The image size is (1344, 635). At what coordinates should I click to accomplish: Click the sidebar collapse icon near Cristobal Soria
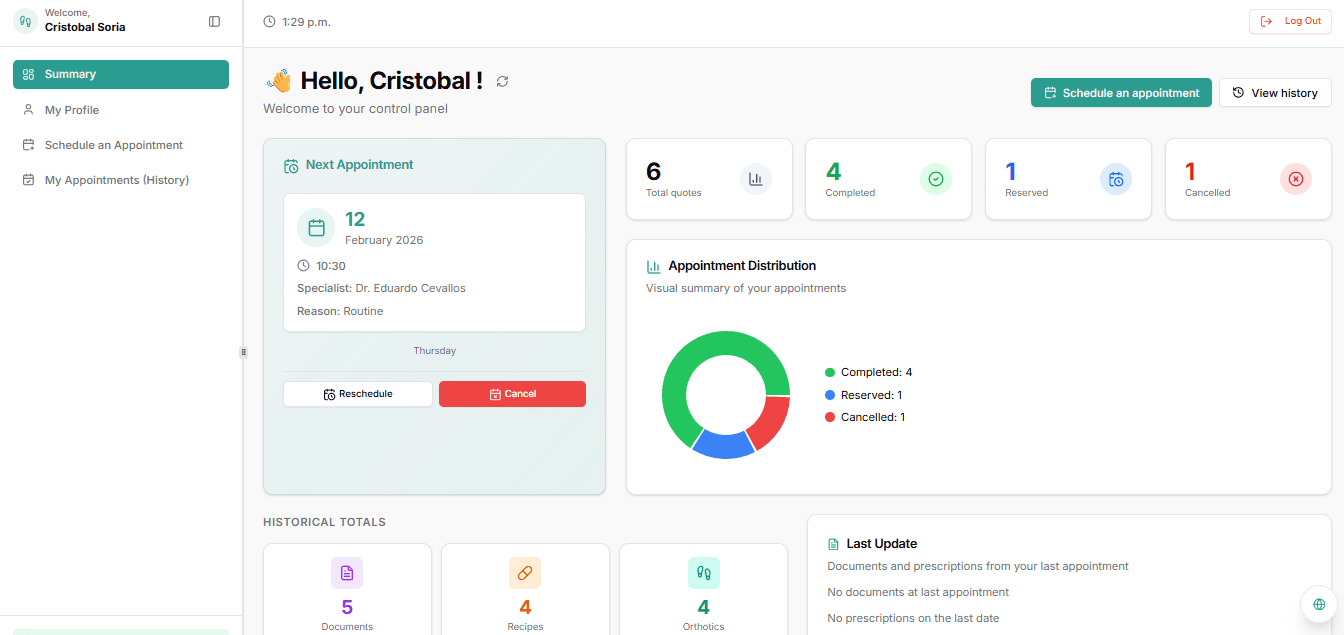click(x=214, y=21)
